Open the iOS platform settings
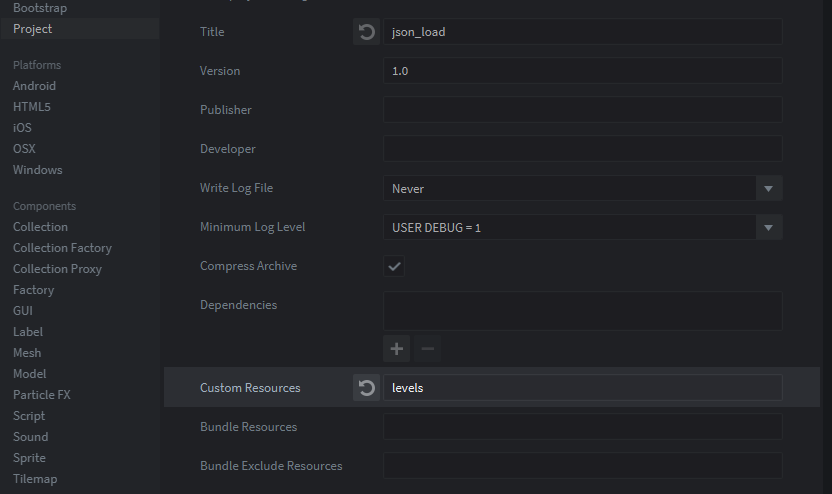This screenshot has width=832, height=494. click(x=22, y=128)
